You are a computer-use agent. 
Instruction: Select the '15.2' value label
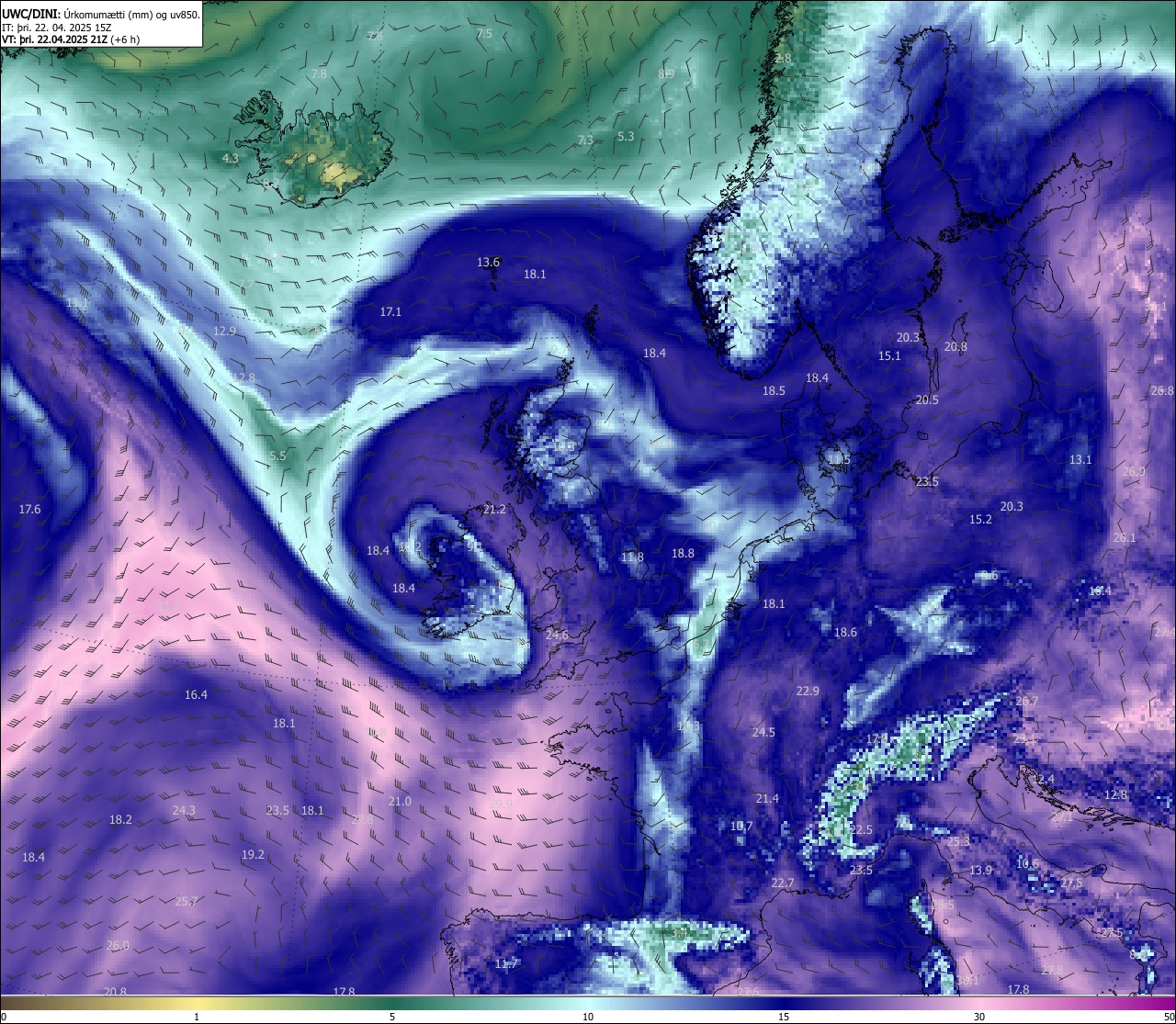tap(980, 520)
